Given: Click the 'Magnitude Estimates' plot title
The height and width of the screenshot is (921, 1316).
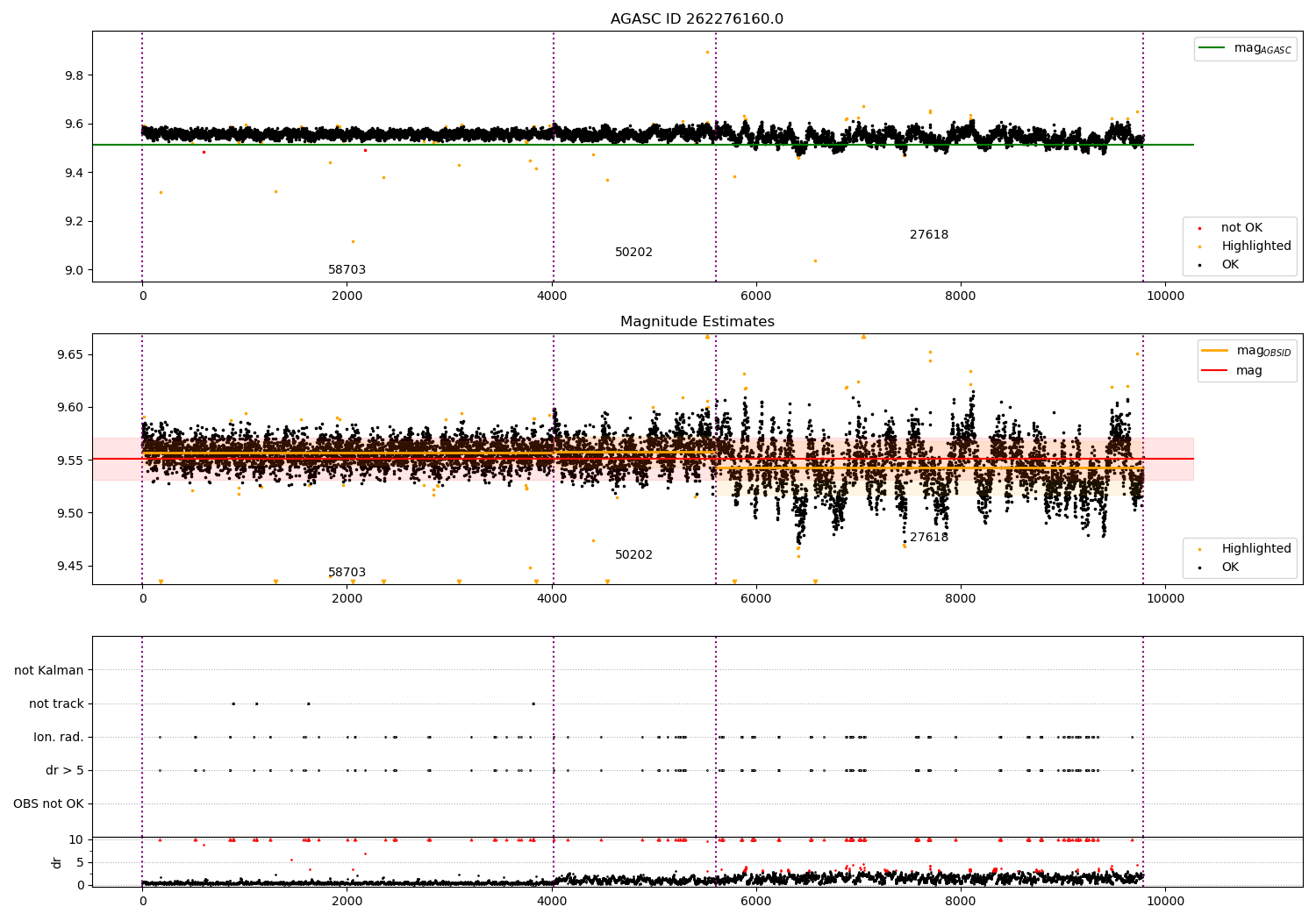Looking at the screenshot, I should pyautogui.click(x=697, y=322).
